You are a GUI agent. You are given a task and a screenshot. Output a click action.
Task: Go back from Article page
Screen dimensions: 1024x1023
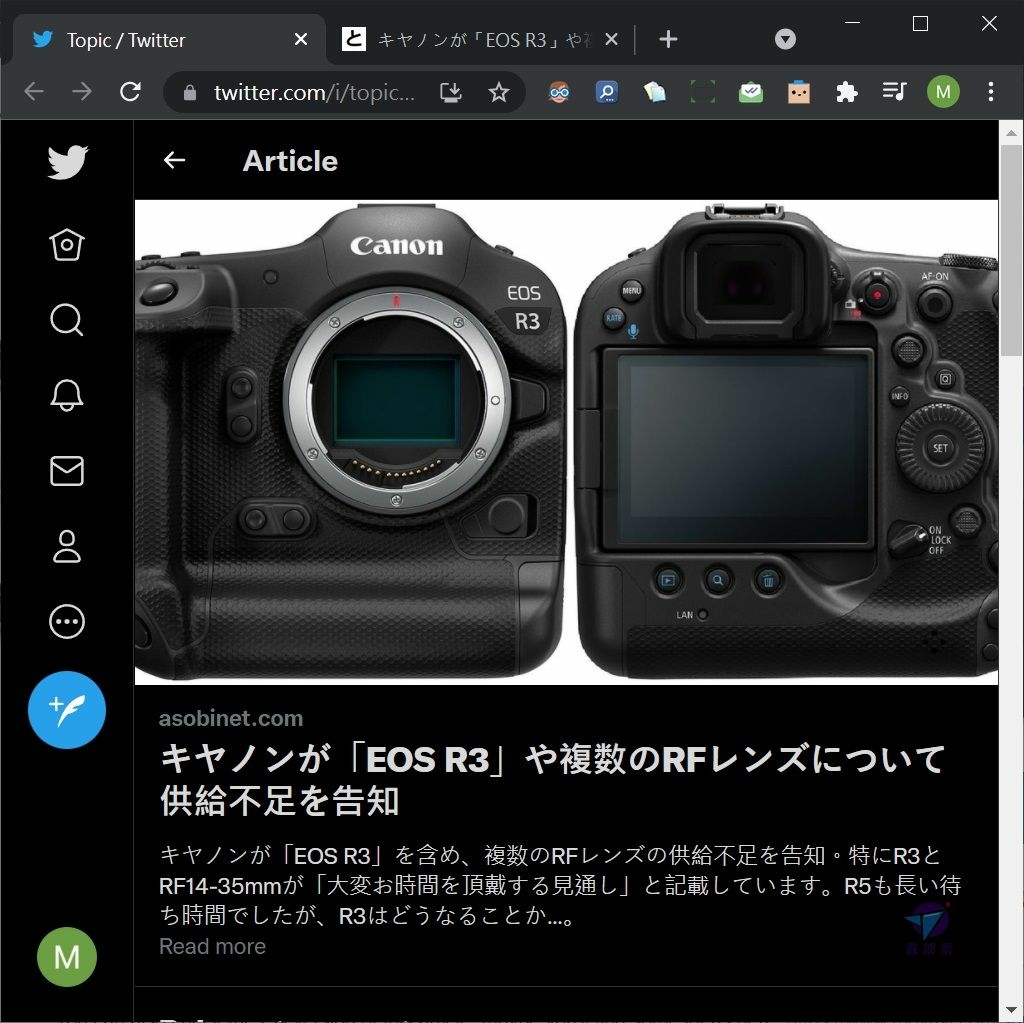tap(174, 160)
